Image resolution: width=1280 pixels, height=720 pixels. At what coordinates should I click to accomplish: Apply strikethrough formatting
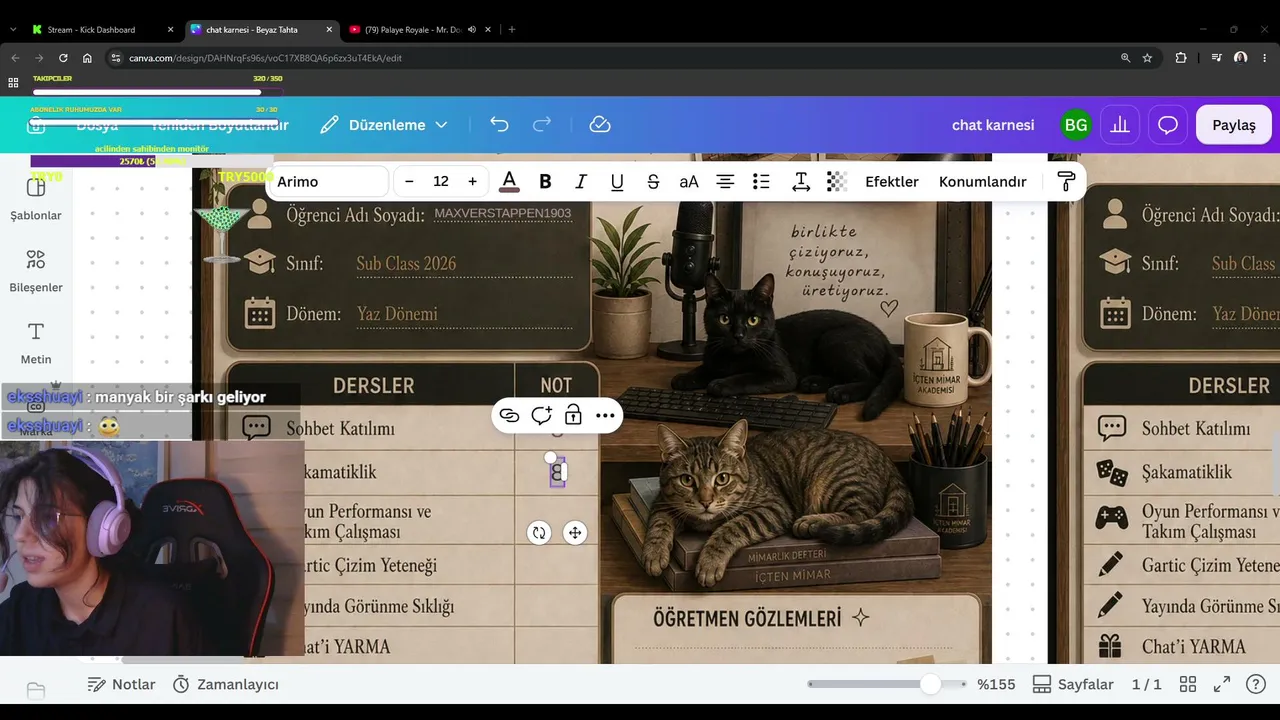653,181
